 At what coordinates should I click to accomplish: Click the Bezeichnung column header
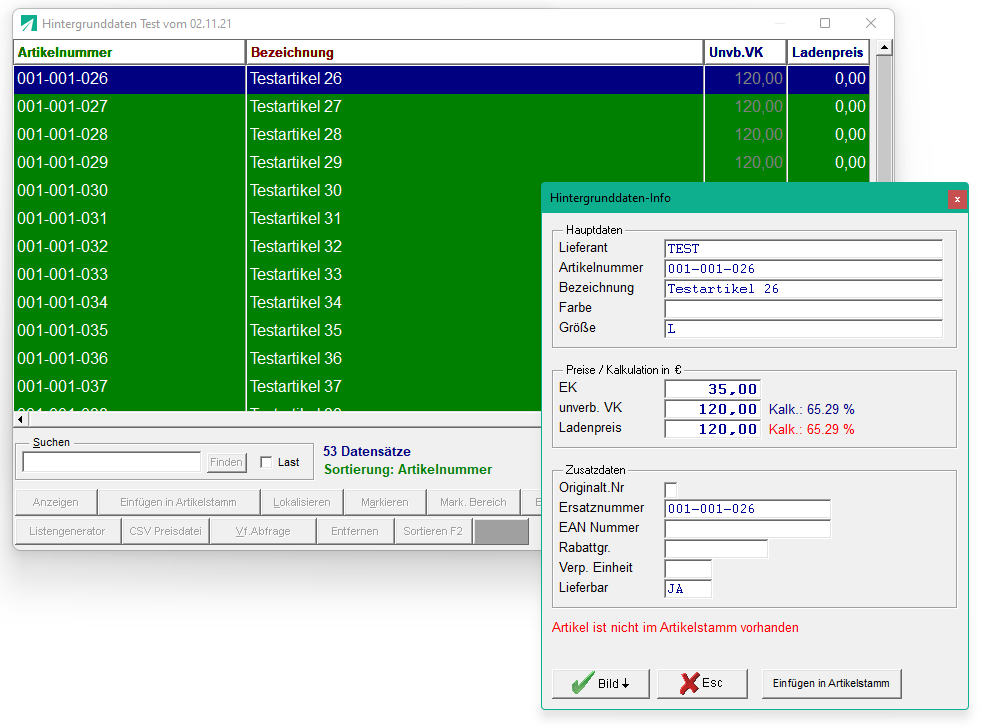(x=474, y=53)
